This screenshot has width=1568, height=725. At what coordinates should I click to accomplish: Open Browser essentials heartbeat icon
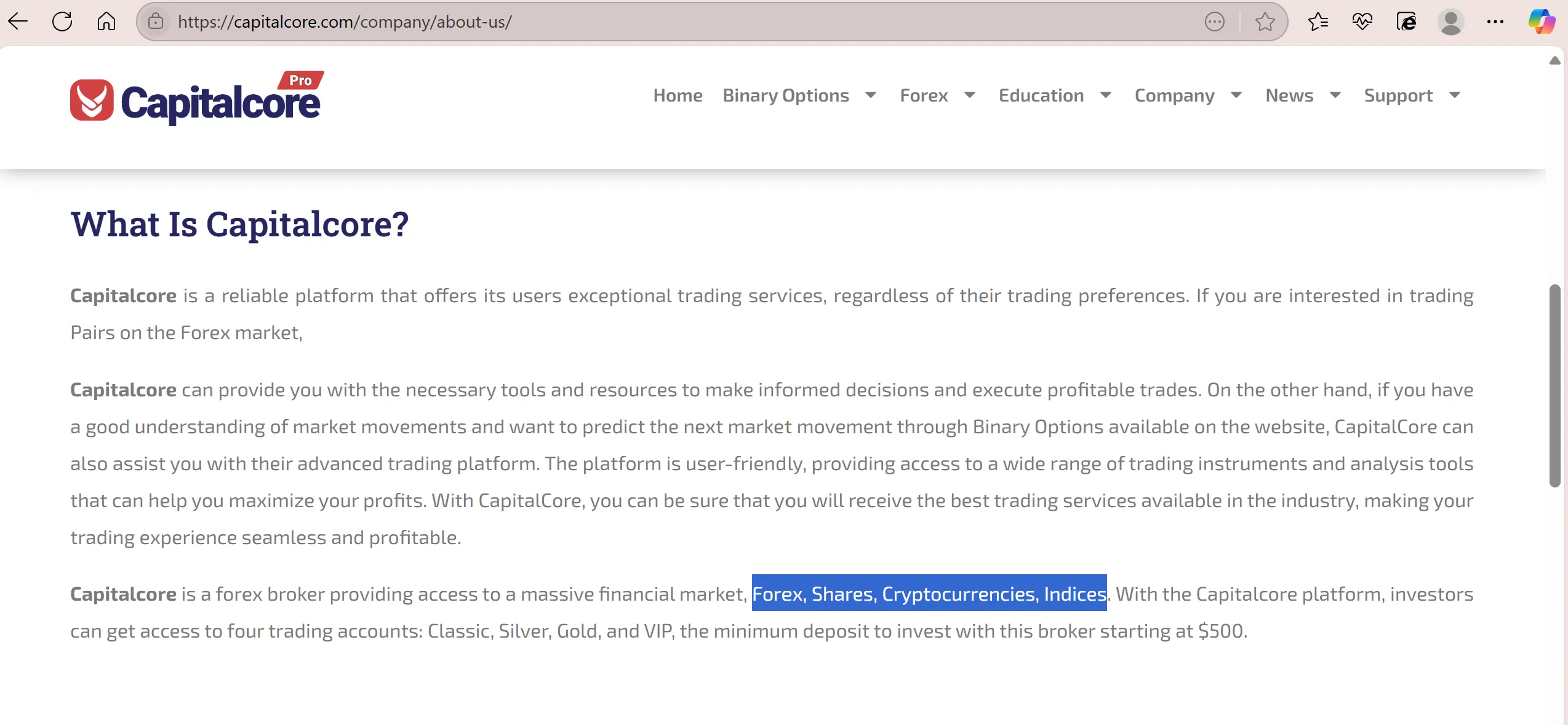1362,22
